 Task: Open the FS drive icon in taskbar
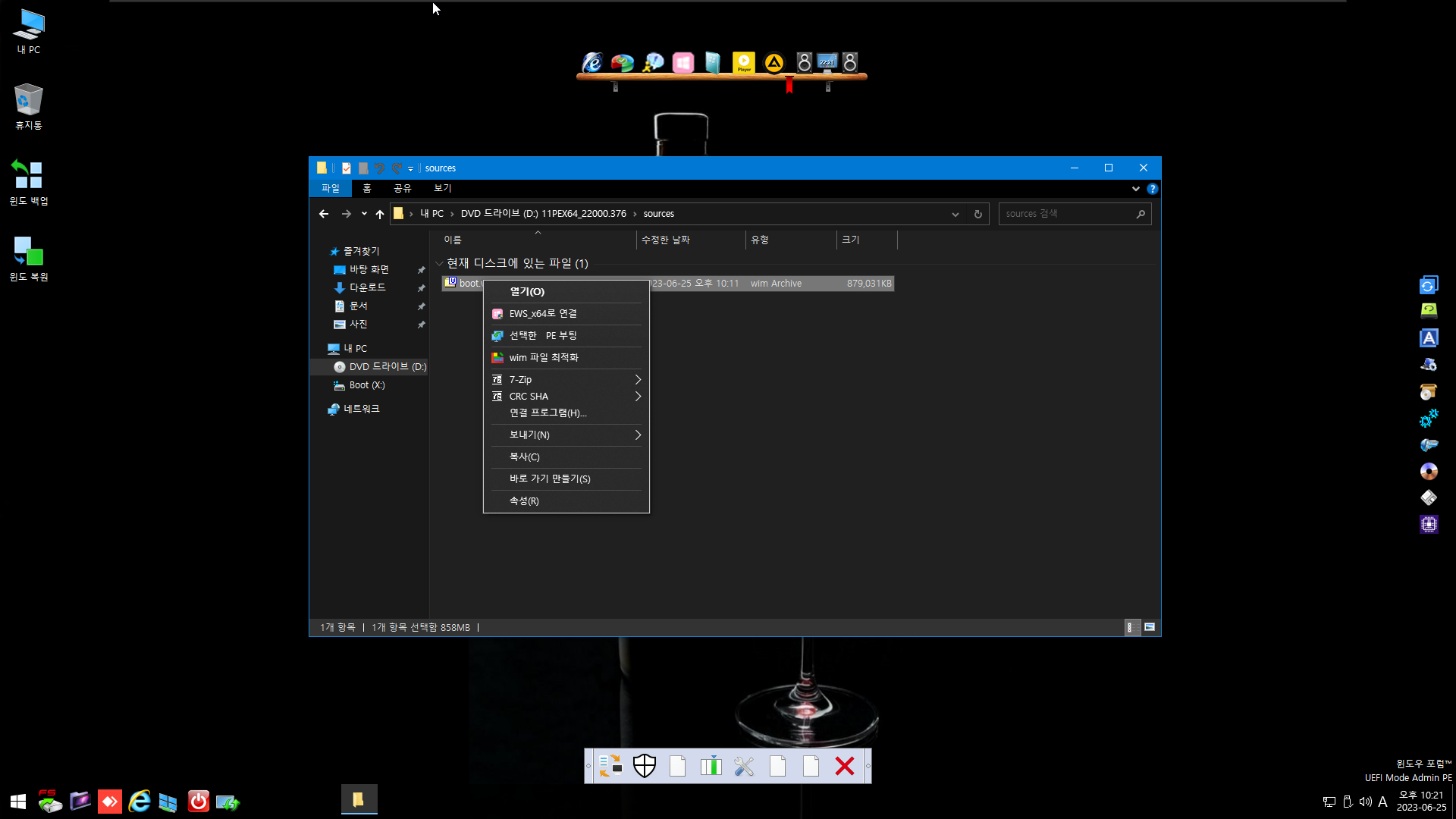tap(49, 802)
